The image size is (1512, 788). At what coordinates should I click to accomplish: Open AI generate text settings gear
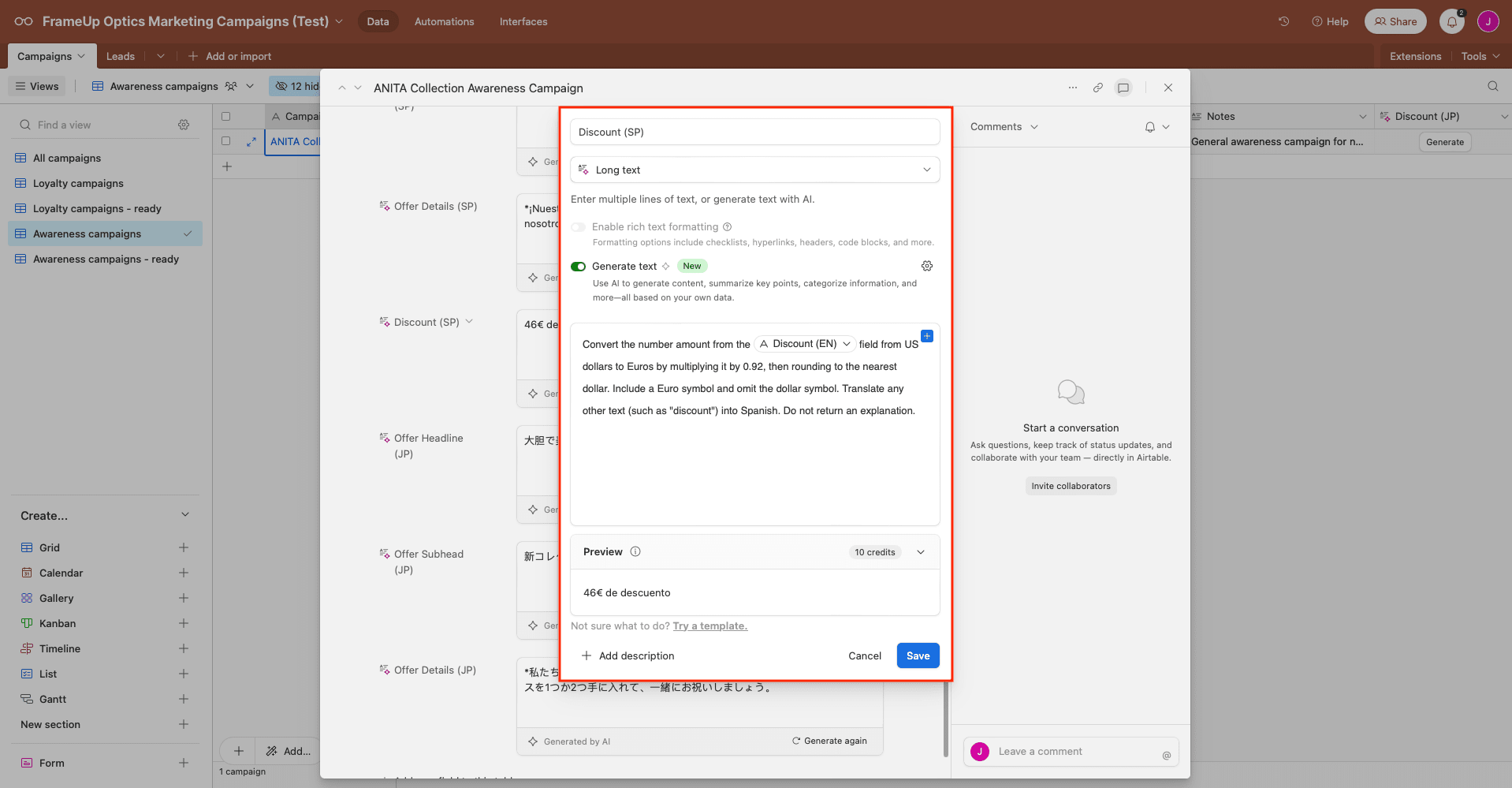[927, 266]
